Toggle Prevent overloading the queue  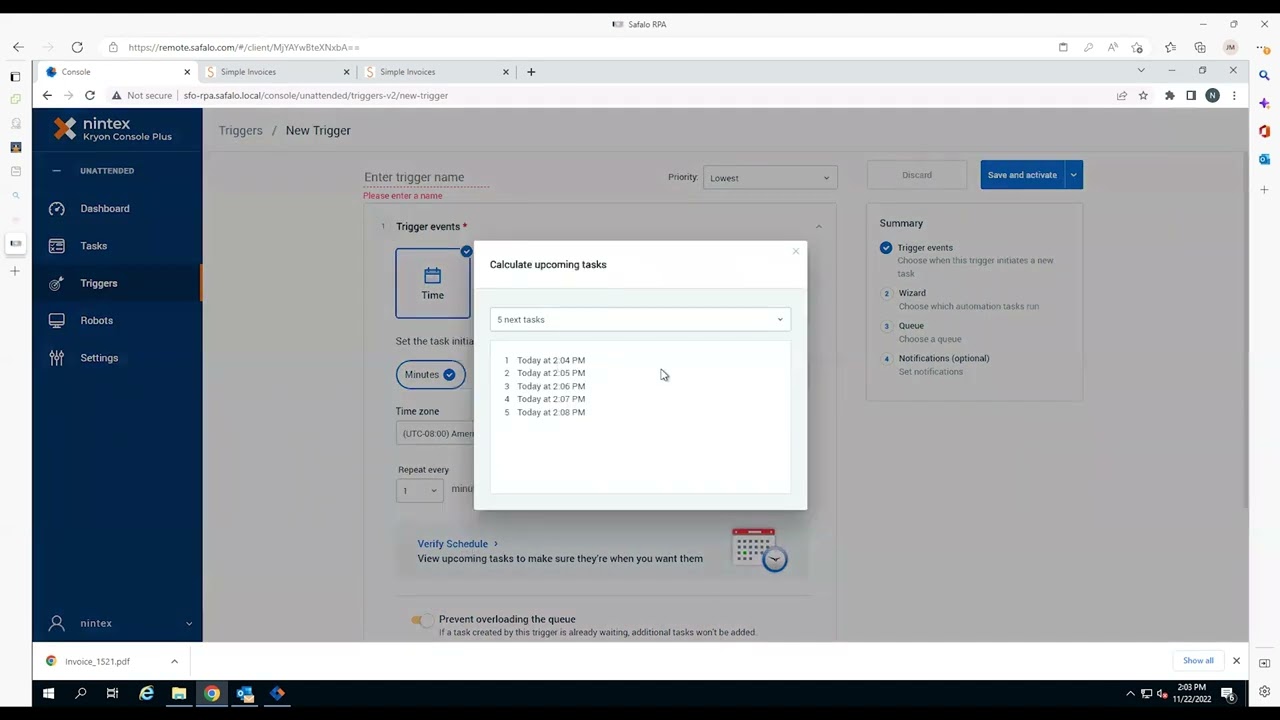point(422,620)
